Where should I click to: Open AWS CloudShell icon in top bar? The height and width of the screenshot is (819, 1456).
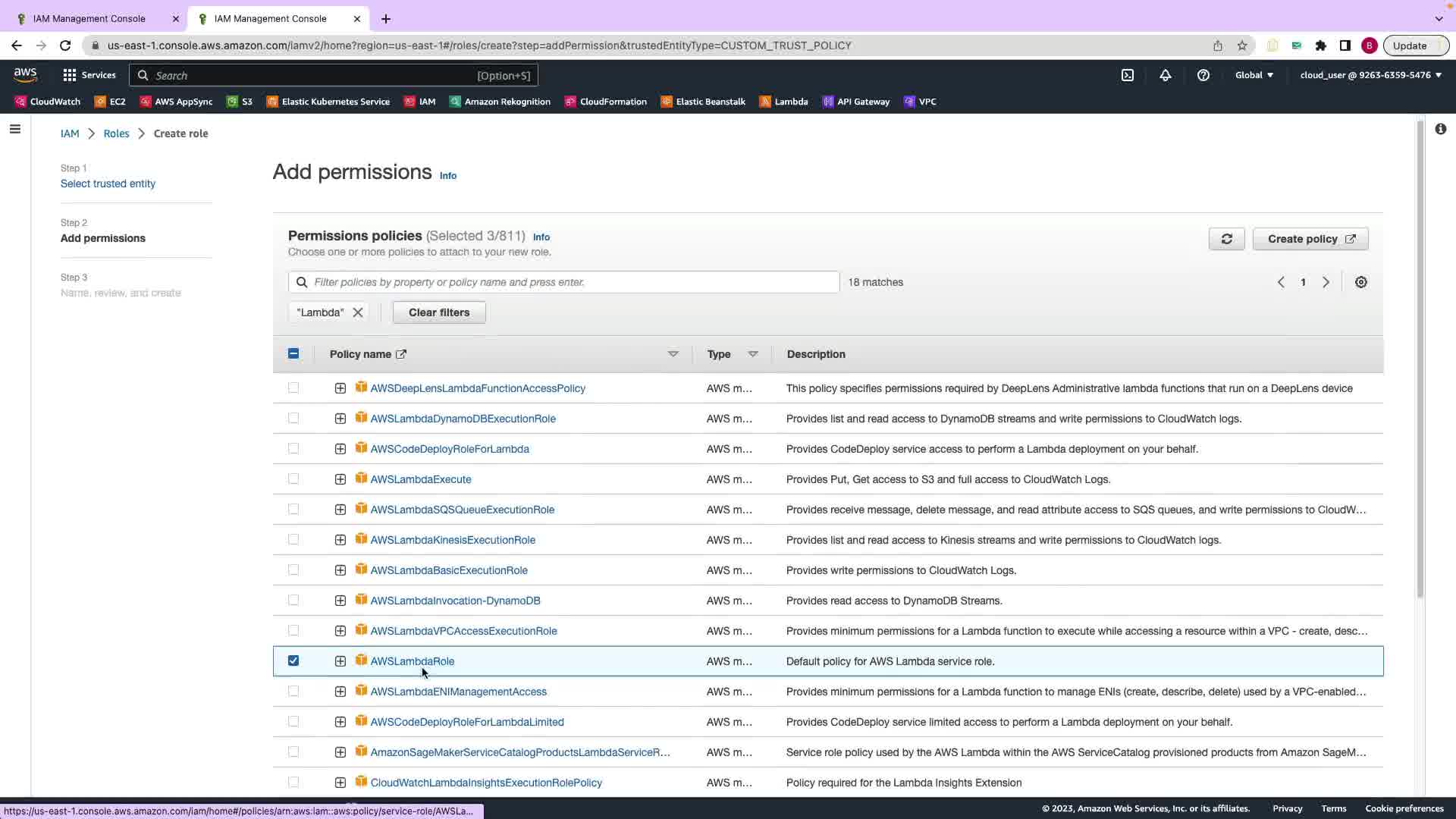pos(1128,75)
